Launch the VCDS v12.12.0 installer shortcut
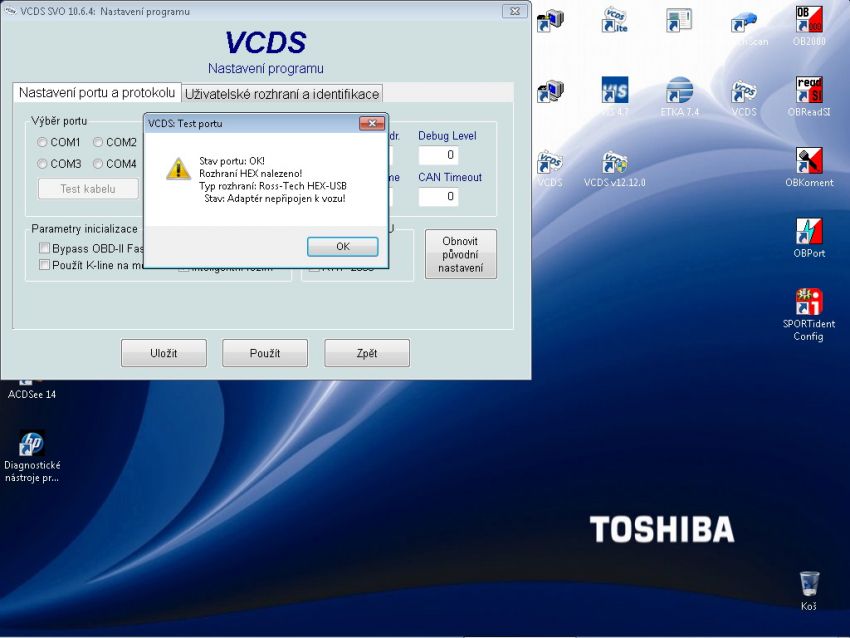This screenshot has width=850, height=638. [615, 168]
